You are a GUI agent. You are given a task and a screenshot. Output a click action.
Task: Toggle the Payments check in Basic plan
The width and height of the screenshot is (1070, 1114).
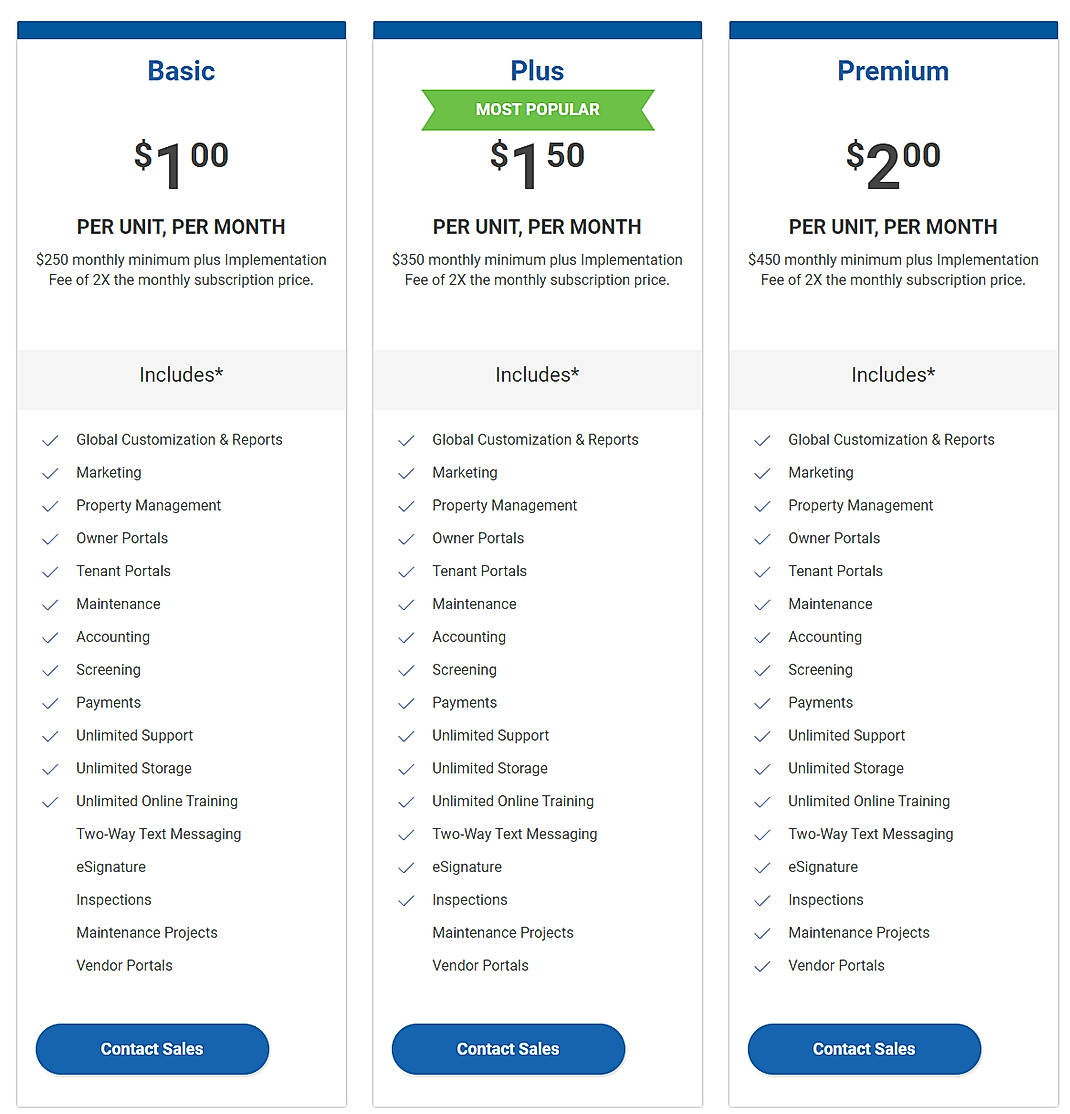tap(50, 703)
